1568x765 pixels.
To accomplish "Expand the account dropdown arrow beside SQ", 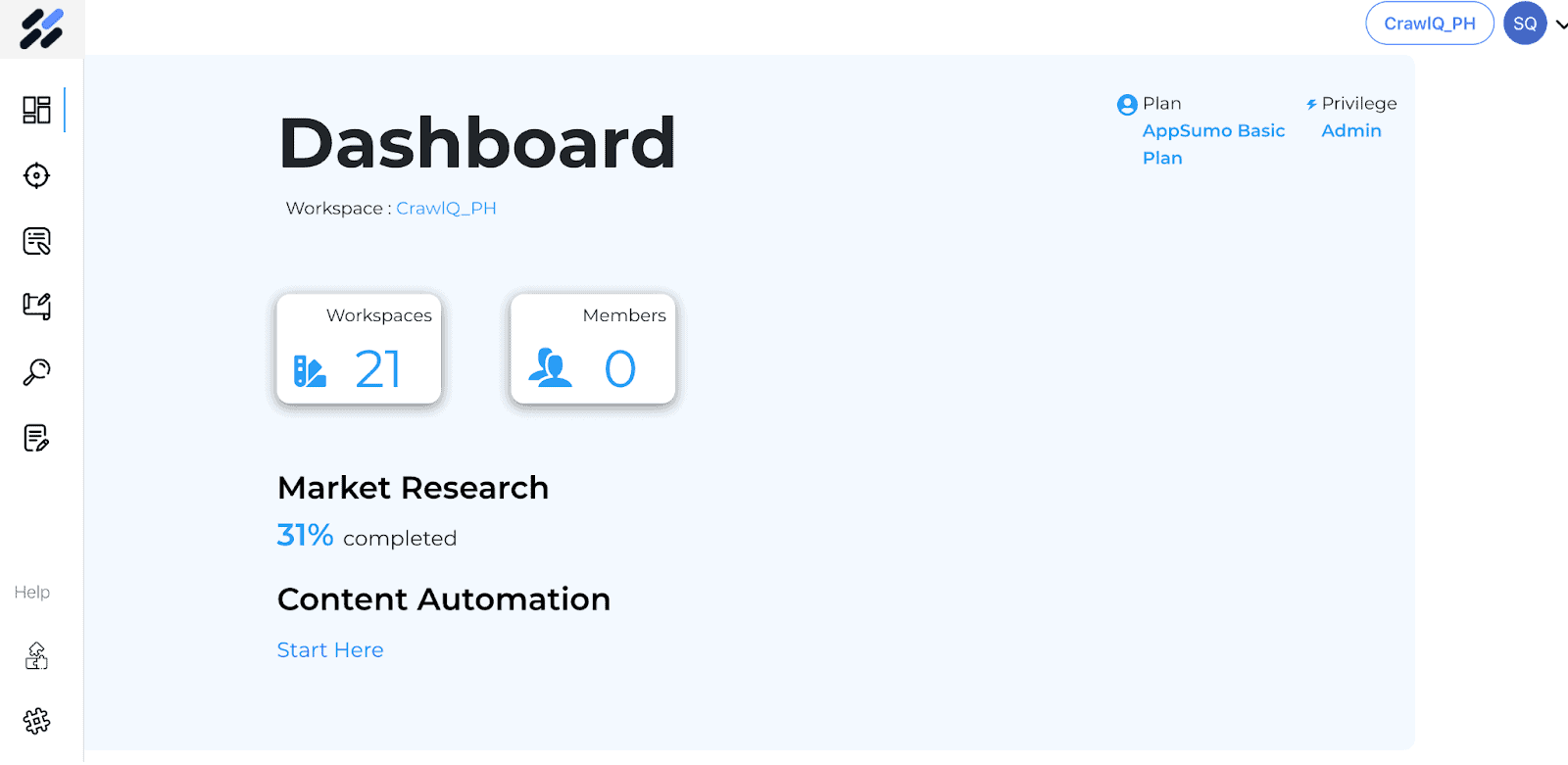I will (1560, 24).
